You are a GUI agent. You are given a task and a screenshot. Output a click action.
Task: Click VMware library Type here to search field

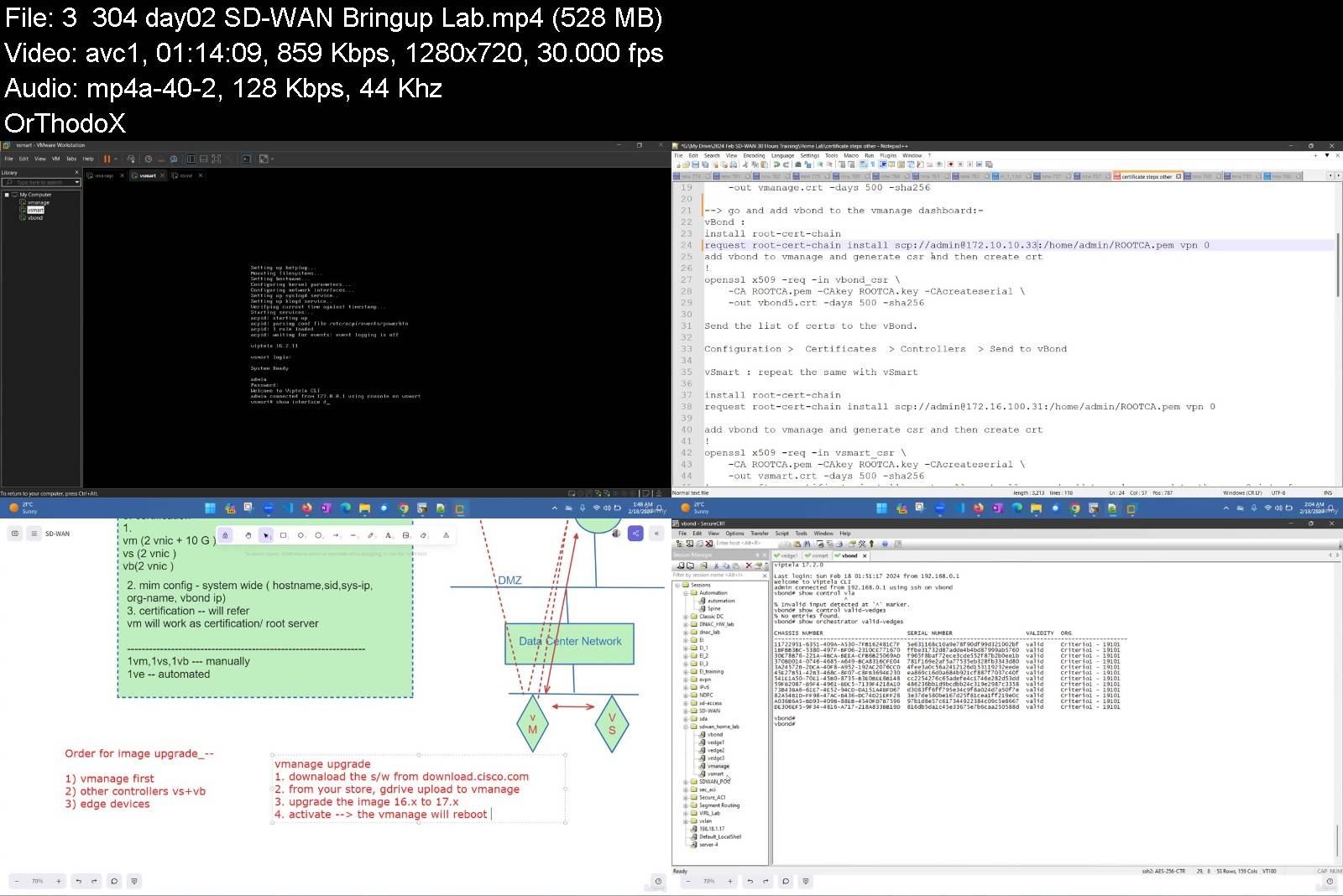[42, 182]
